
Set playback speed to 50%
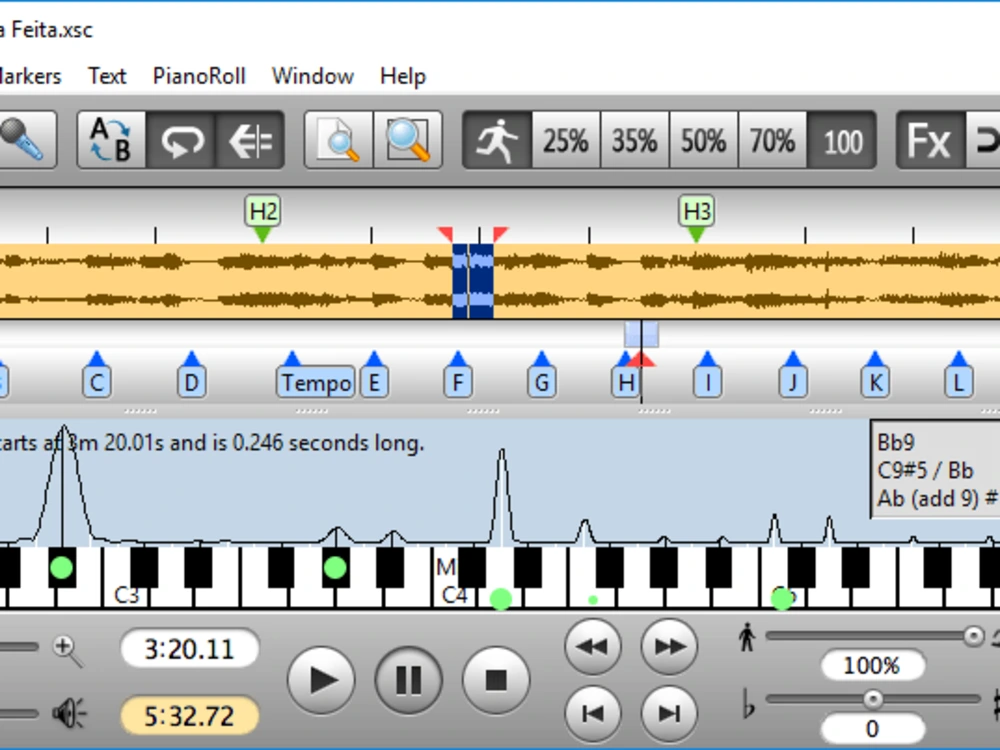click(x=703, y=140)
